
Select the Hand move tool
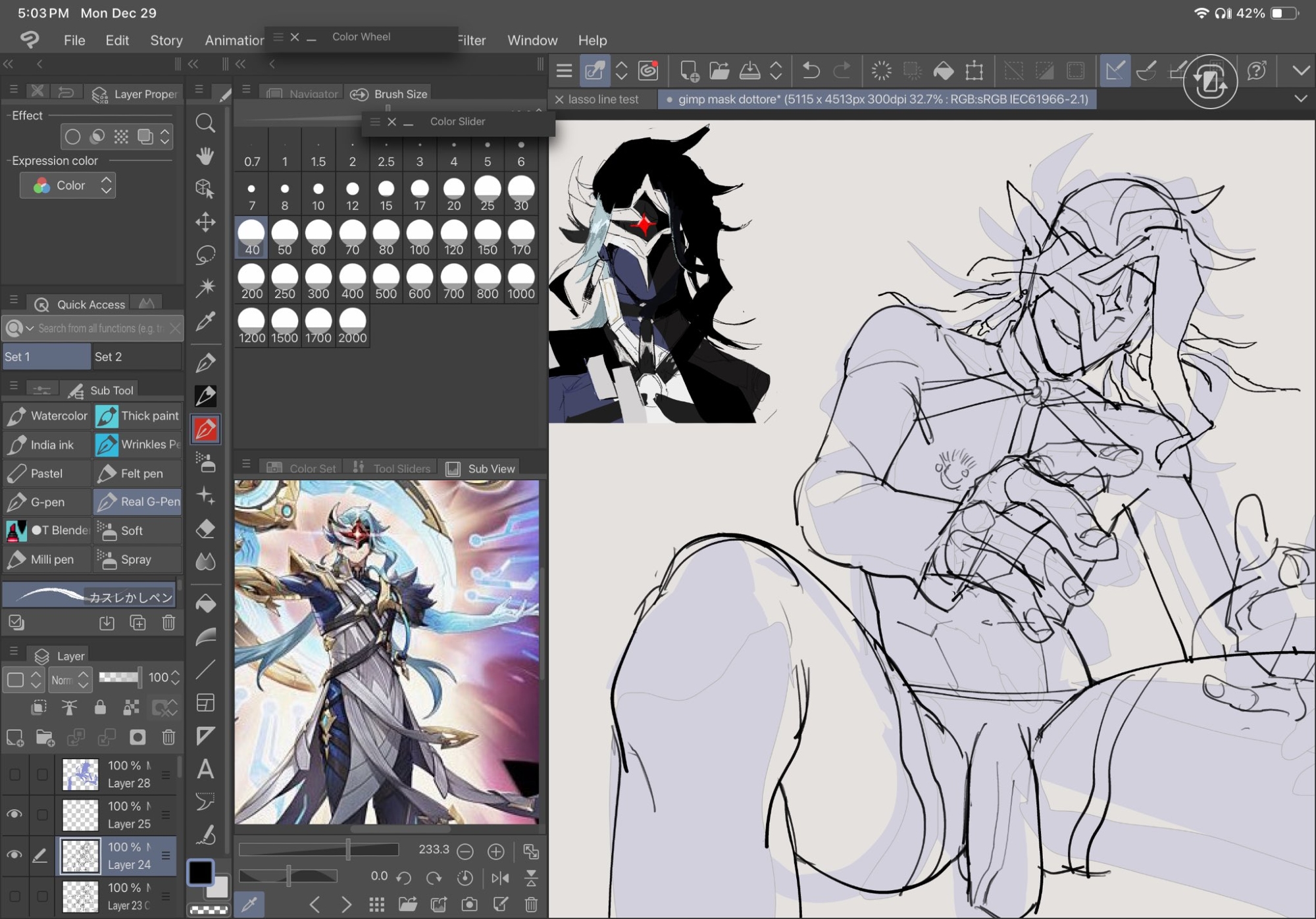[205, 156]
